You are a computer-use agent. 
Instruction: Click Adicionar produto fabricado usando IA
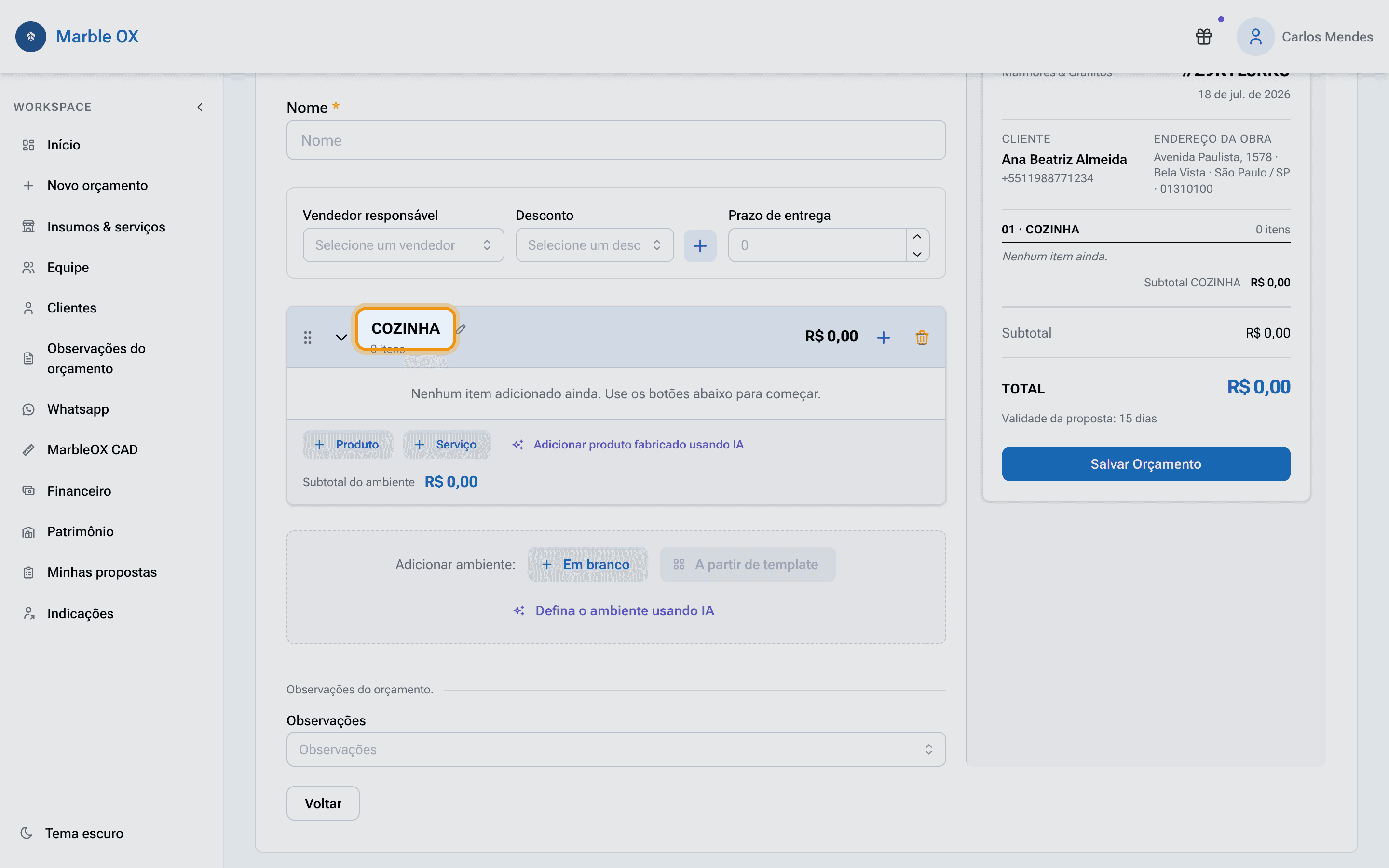pos(628,444)
